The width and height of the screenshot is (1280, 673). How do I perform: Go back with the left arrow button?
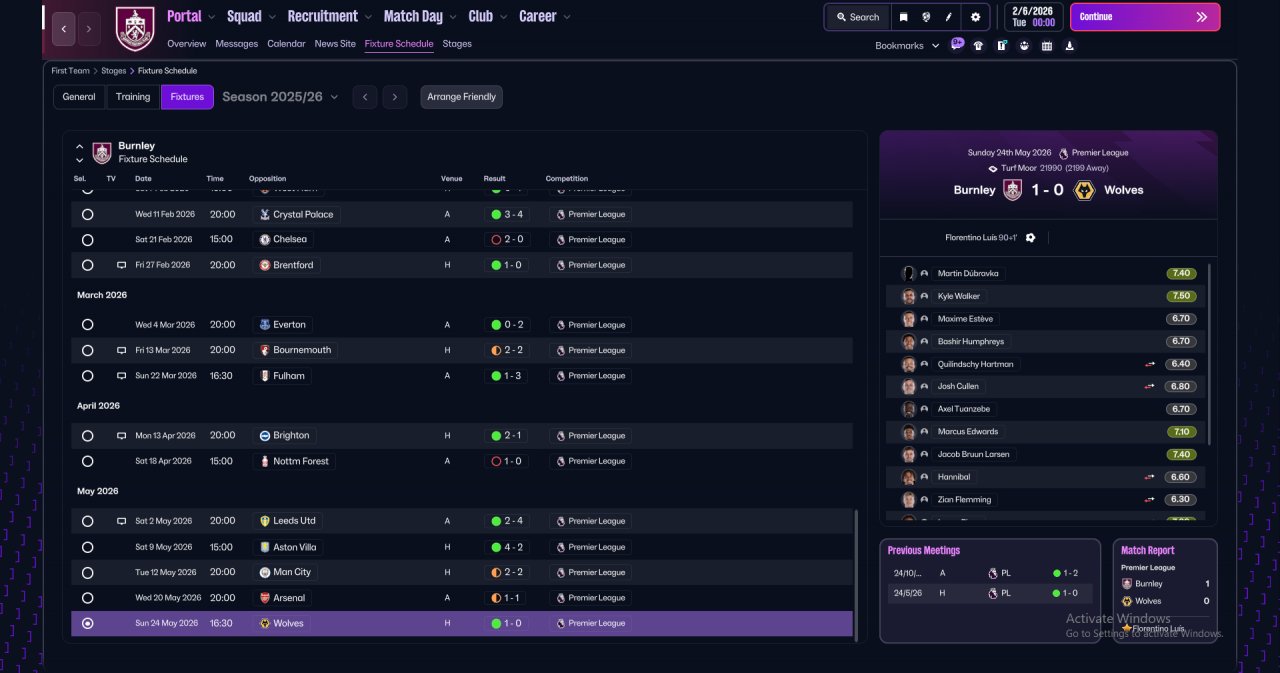tap(63, 29)
